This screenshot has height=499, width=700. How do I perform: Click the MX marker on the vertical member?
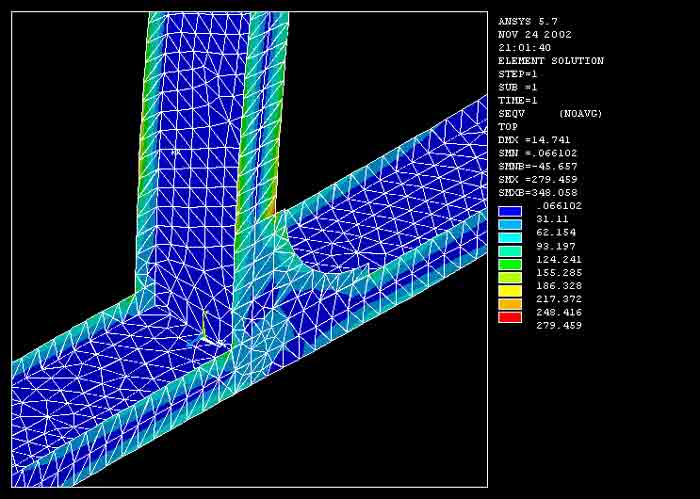176,152
